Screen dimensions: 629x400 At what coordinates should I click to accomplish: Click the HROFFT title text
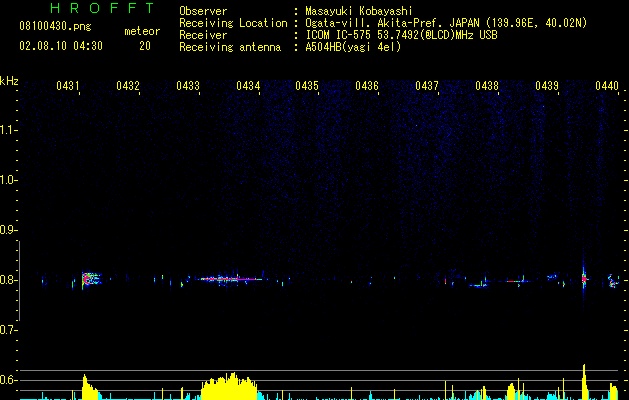pos(103,8)
